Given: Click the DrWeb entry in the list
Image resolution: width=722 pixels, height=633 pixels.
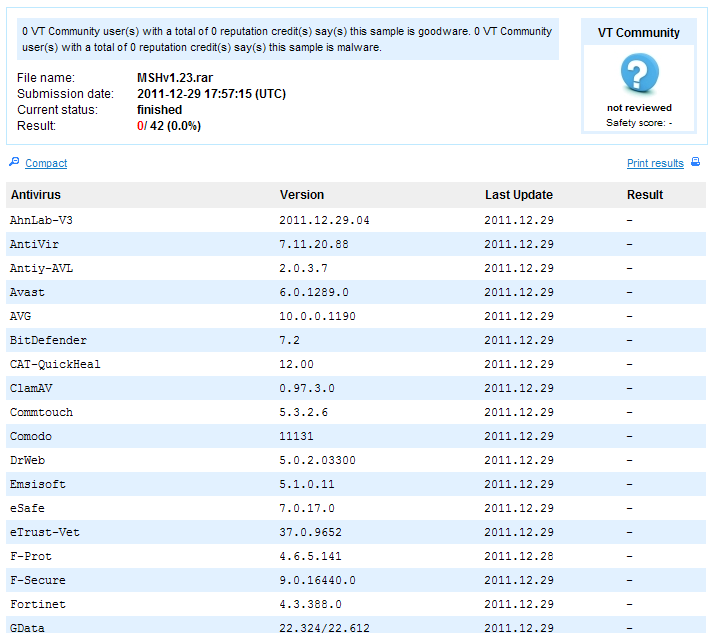Looking at the screenshot, I should [x=27, y=460].
